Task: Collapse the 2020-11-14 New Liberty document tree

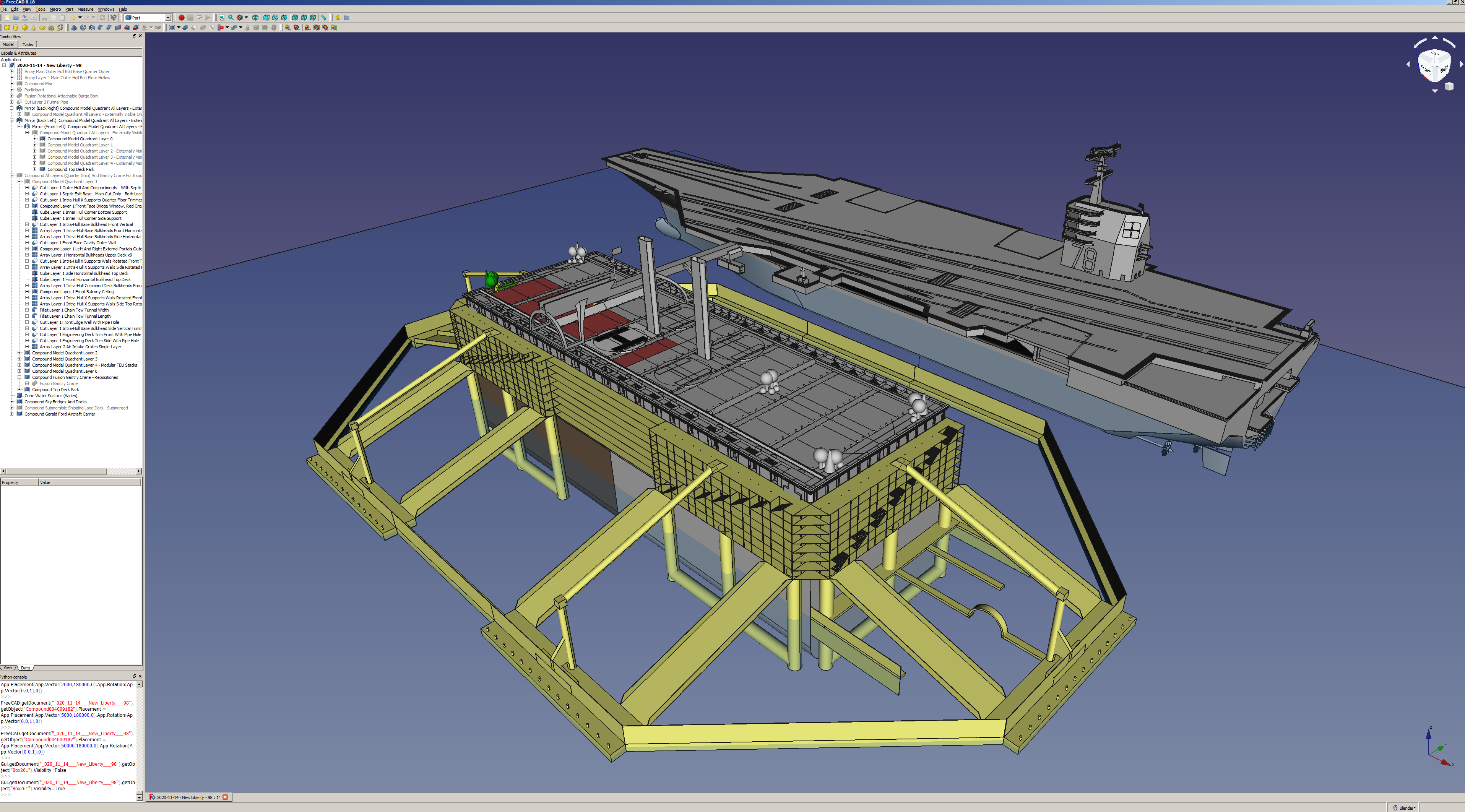Action: pos(4,65)
